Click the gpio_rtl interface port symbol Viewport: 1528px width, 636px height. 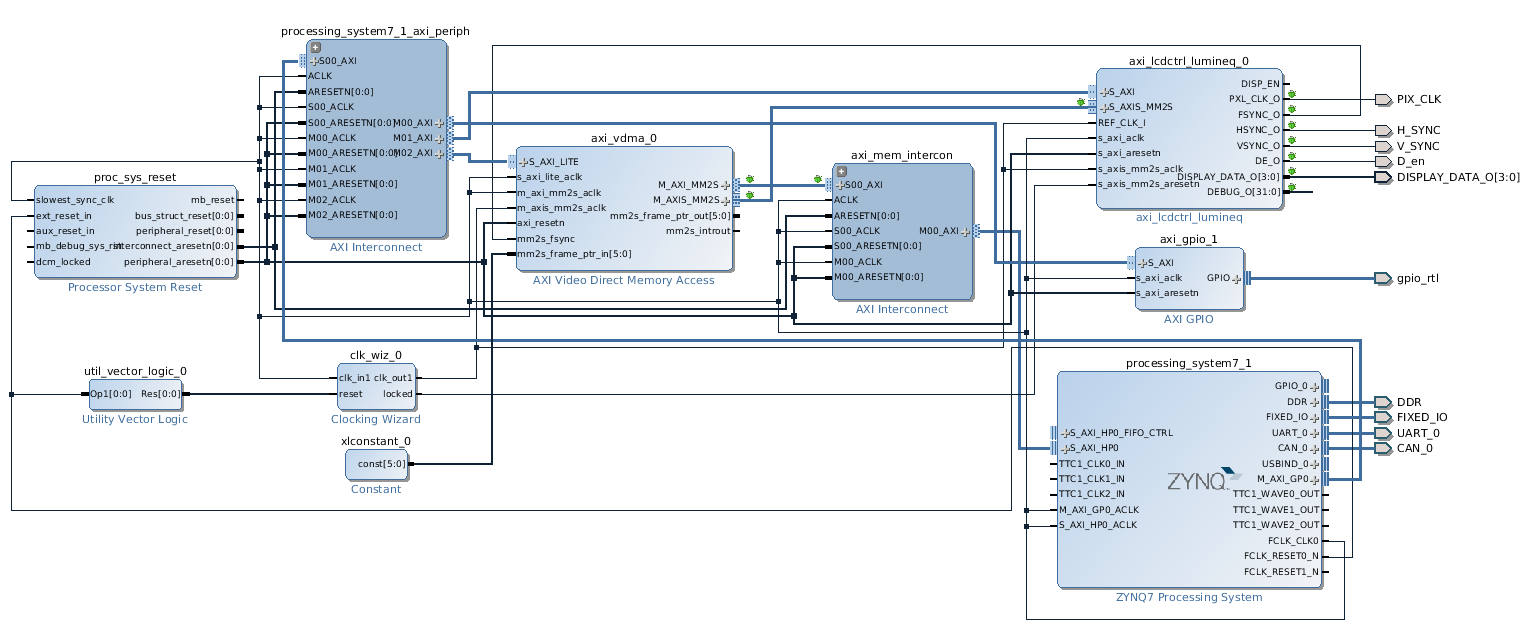pyautogui.click(x=1383, y=278)
